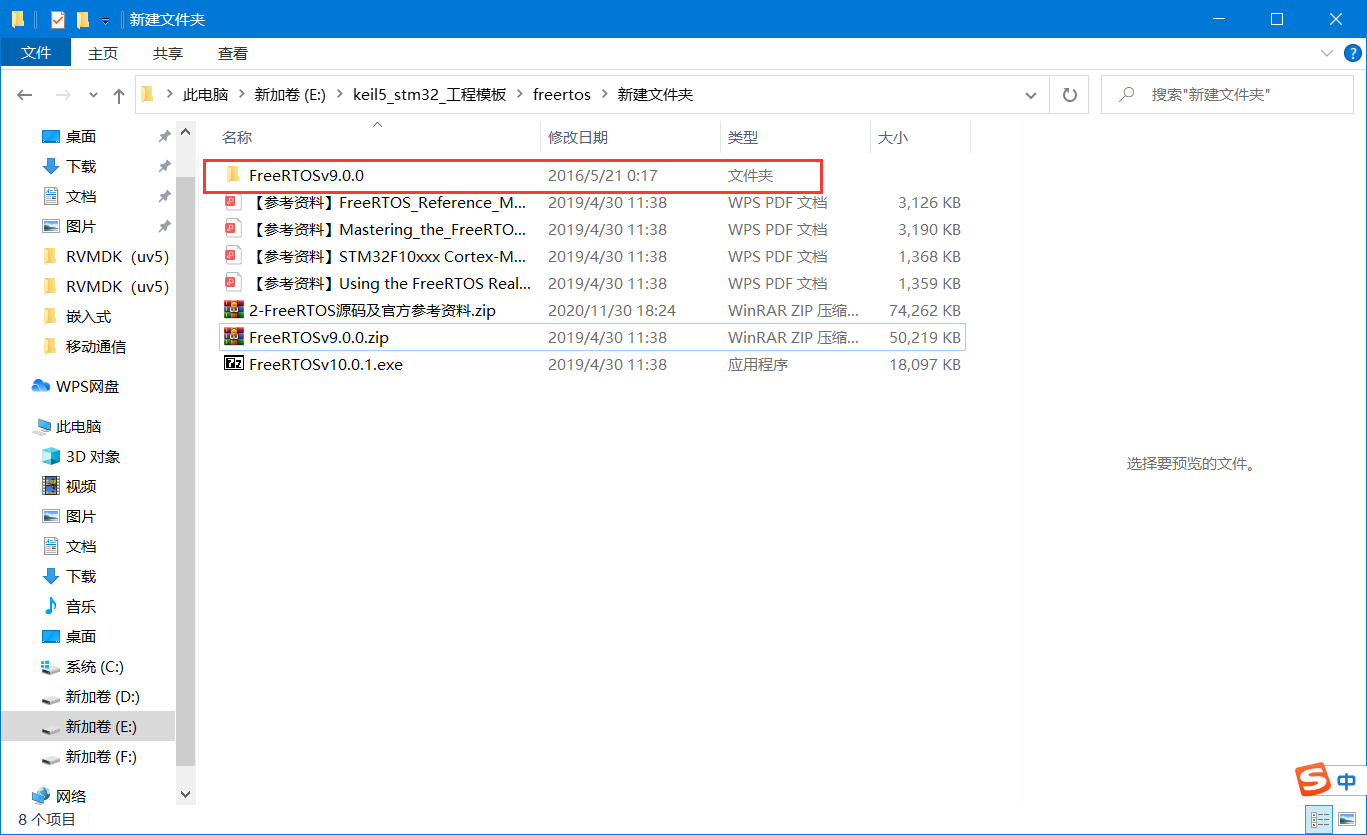Click keil5_stm32_工程模板 in the breadcrumb
The height and width of the screenshot is (835, 1367).
pyautogui.click(x=430, y=95)
